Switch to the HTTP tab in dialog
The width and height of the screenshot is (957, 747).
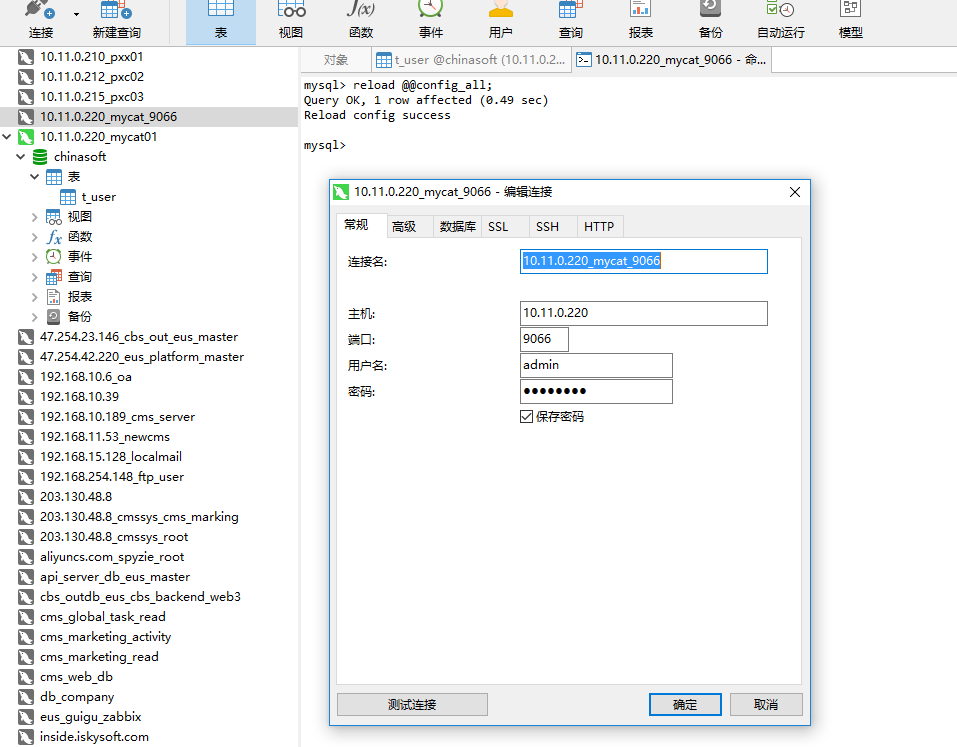tap(601, 226)
